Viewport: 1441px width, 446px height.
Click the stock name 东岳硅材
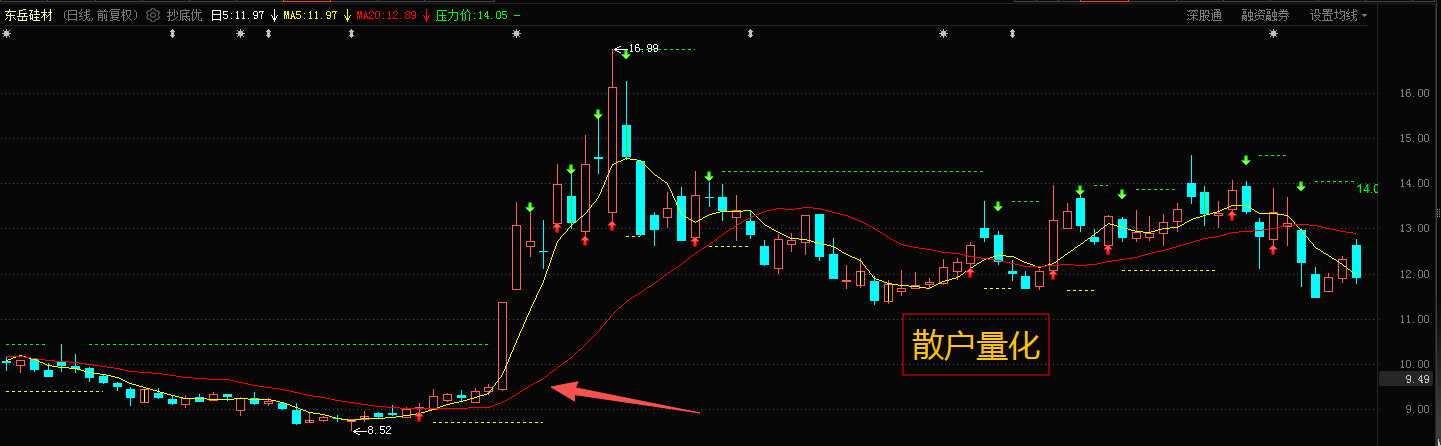point(29,15)
